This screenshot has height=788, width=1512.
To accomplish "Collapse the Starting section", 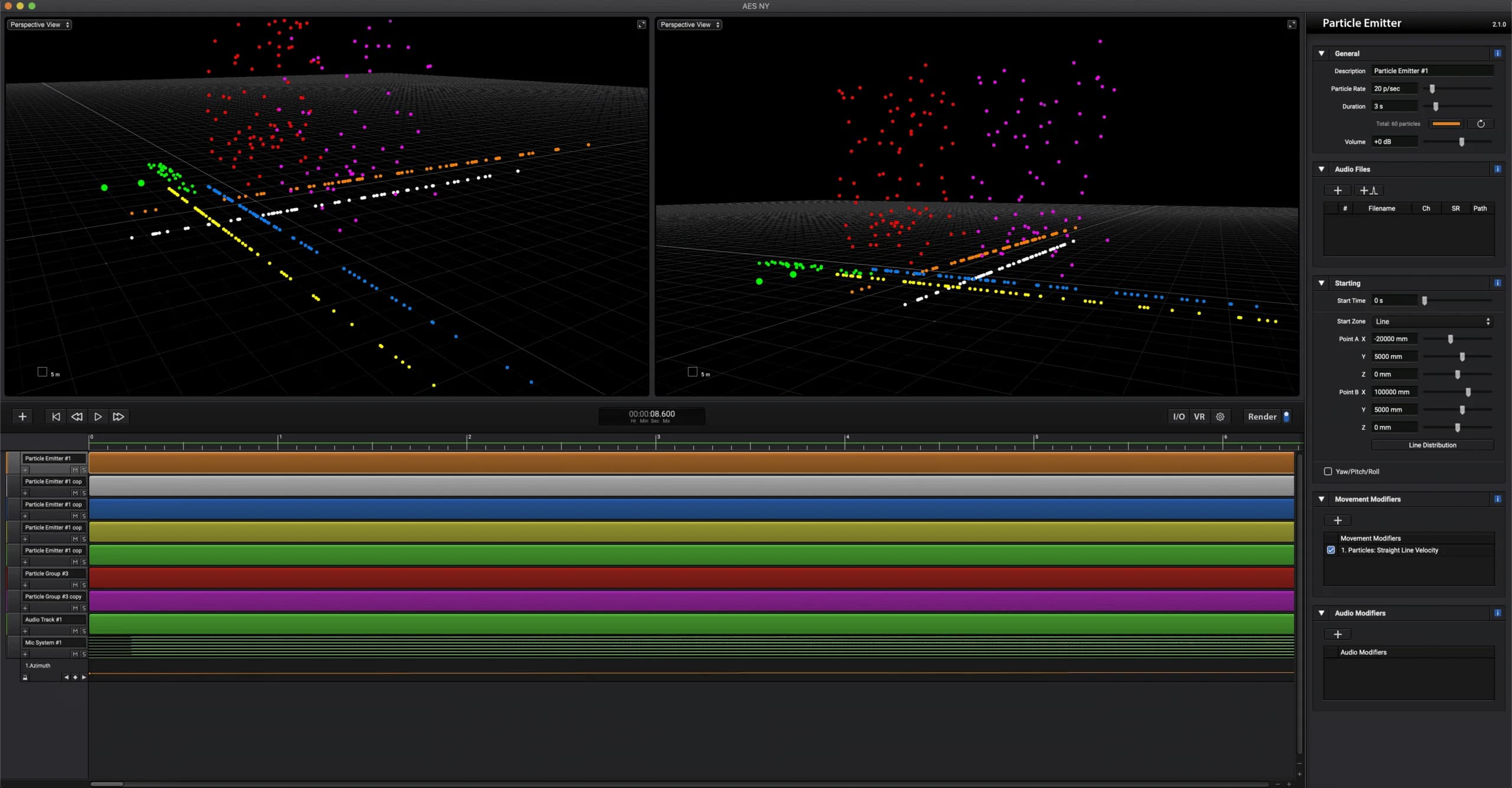I will tap(1322, 283).
